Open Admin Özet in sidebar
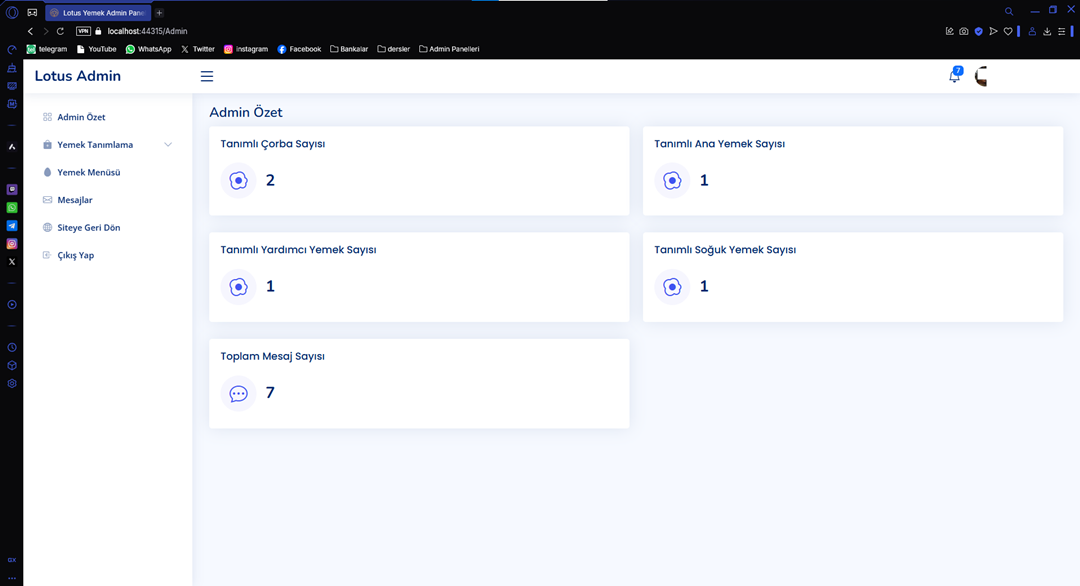 click(81, 117)
